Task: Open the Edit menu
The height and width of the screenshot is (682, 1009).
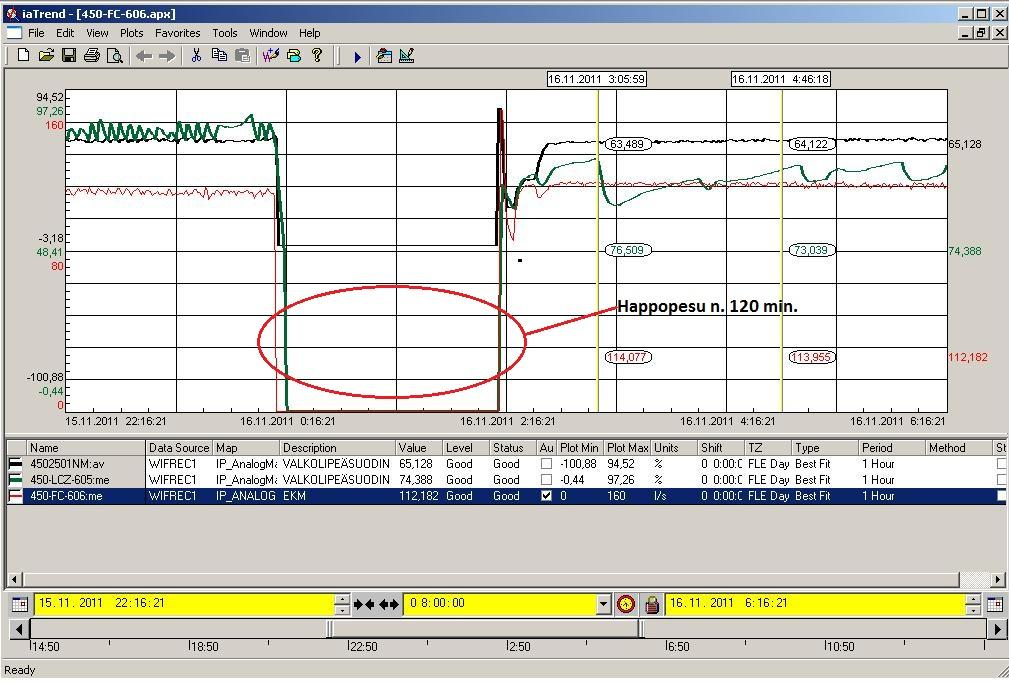Action: [65, 33]
